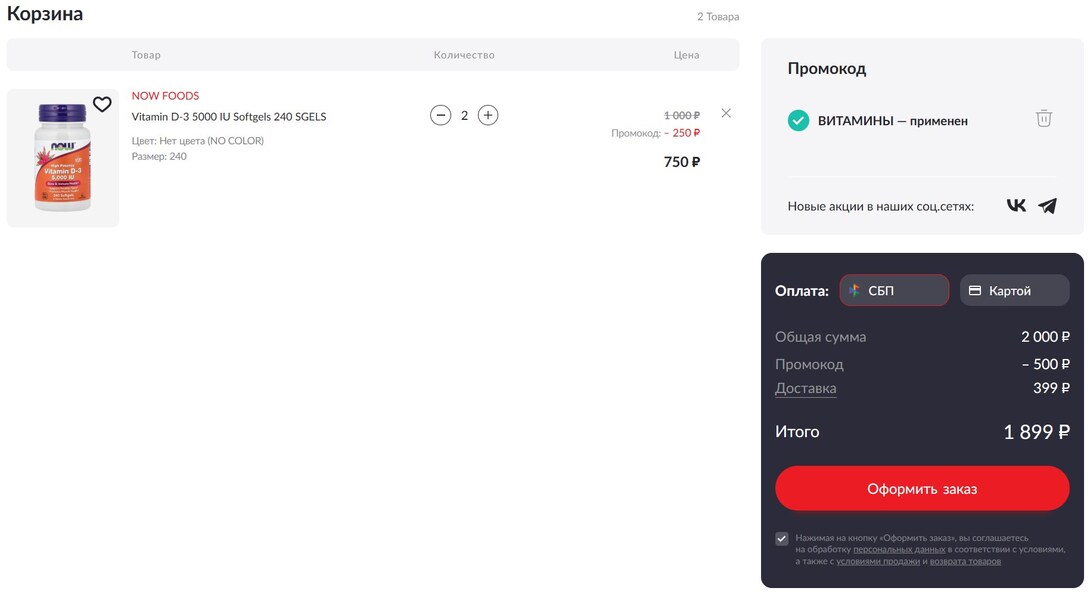Click the quantity value field
Image resolution: width=1090 pixels, height=594 pixels.
464,115
